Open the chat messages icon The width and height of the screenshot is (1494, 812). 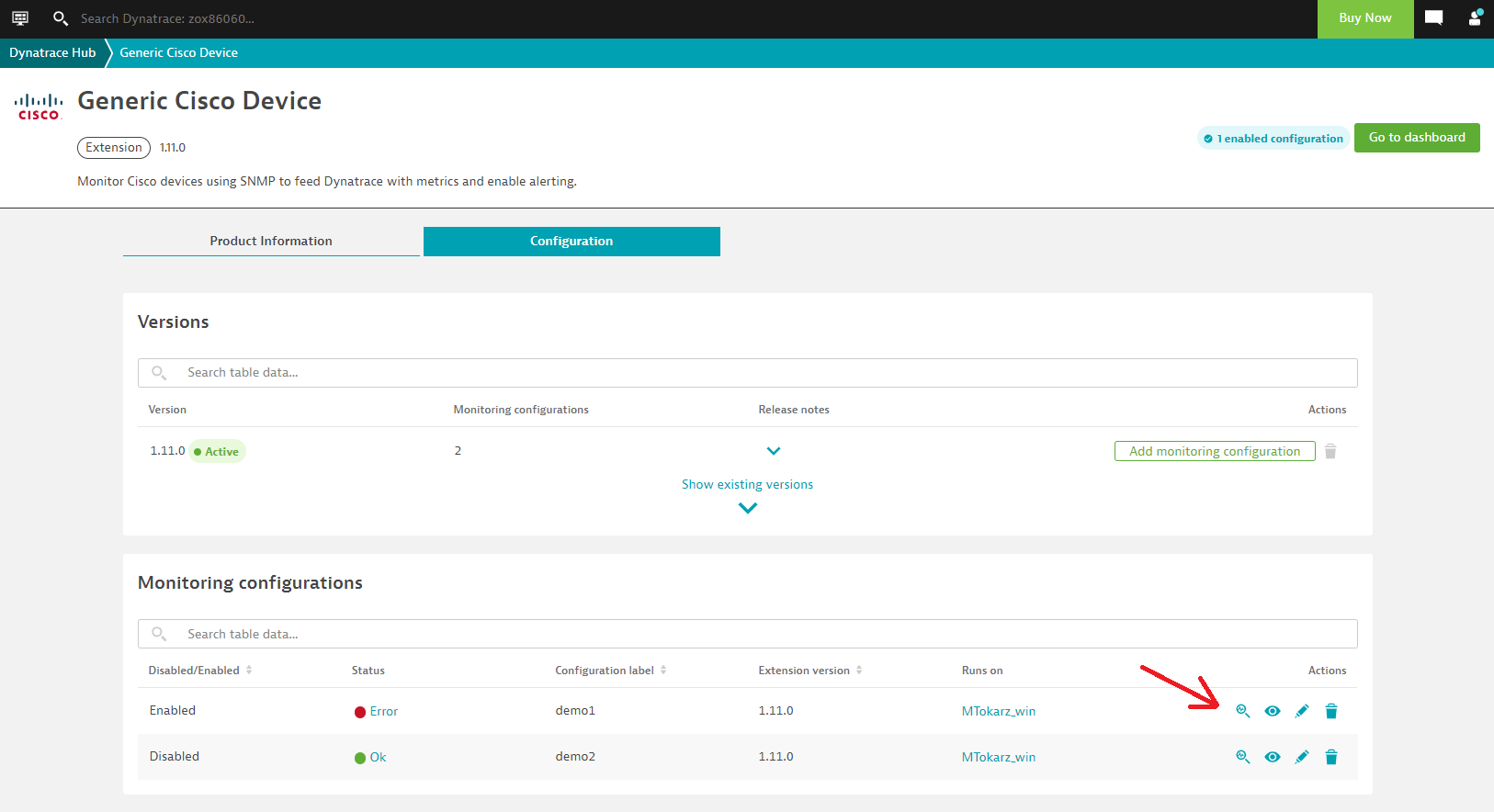pyautogui.click(x=1433, y=18)
